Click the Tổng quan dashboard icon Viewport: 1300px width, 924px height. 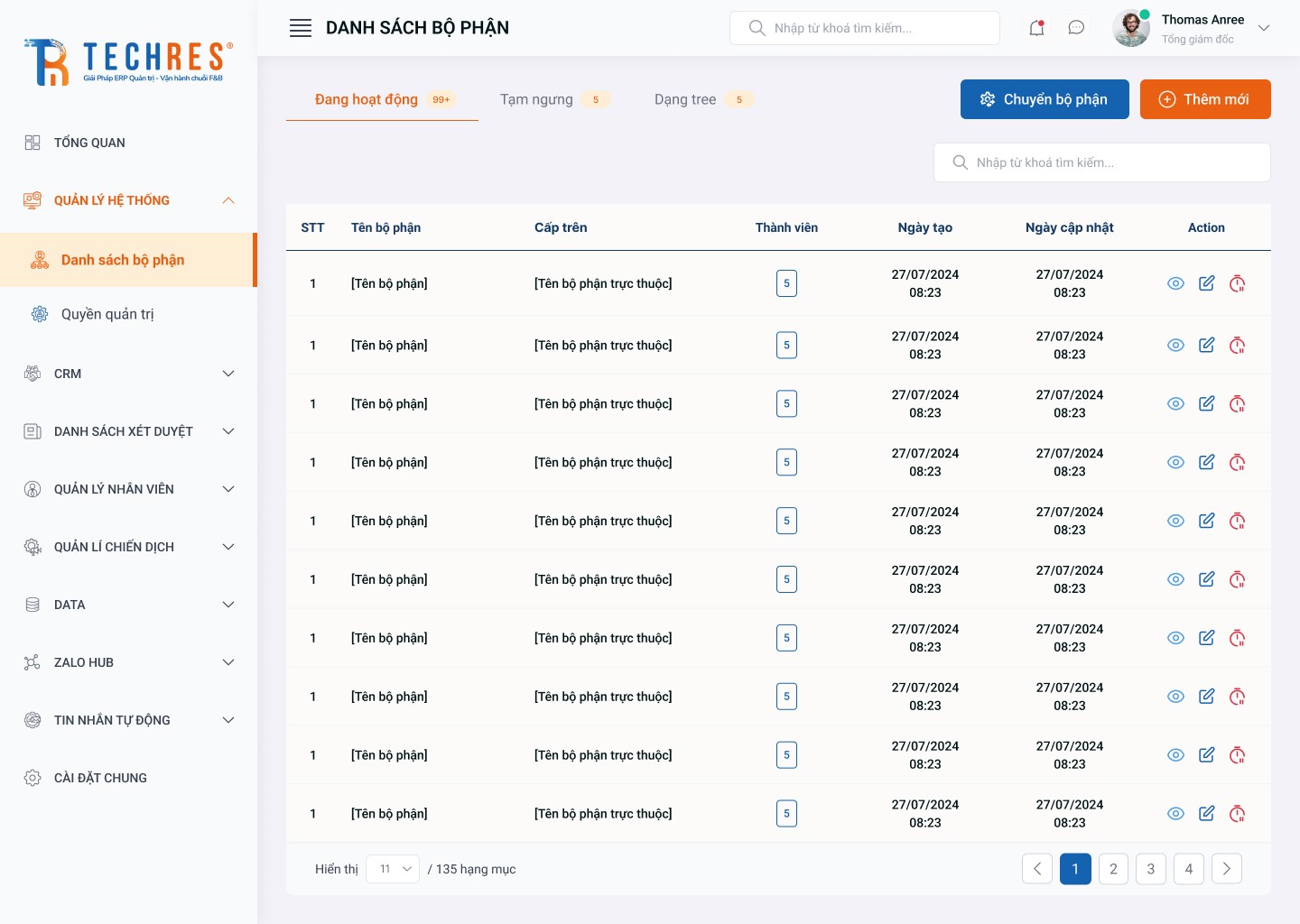32,143
